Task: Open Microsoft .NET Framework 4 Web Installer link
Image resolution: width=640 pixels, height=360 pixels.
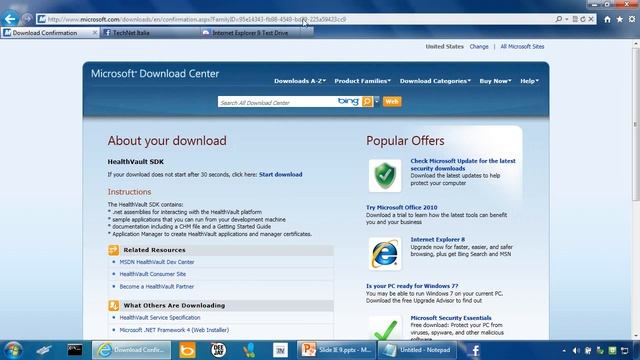Action: pyautogui.click(x=174, y=330)
